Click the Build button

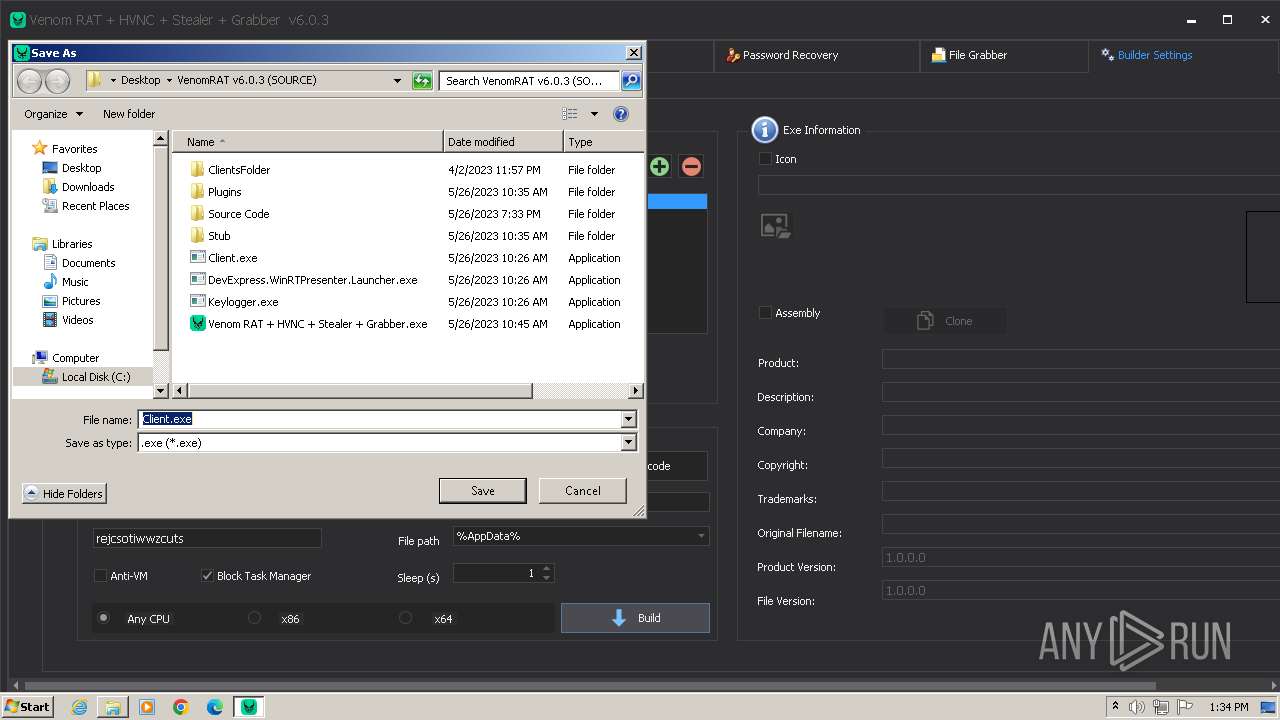coord(635,618)
